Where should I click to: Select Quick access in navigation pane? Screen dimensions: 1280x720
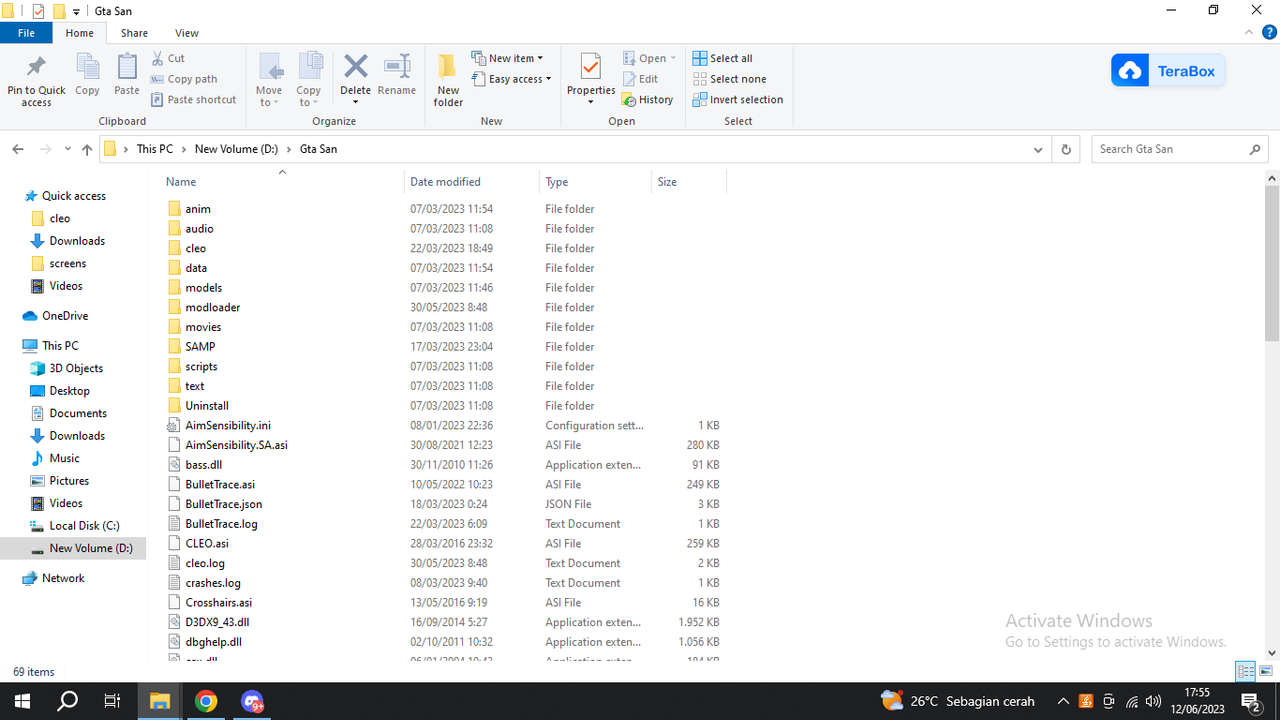(73, 196)
